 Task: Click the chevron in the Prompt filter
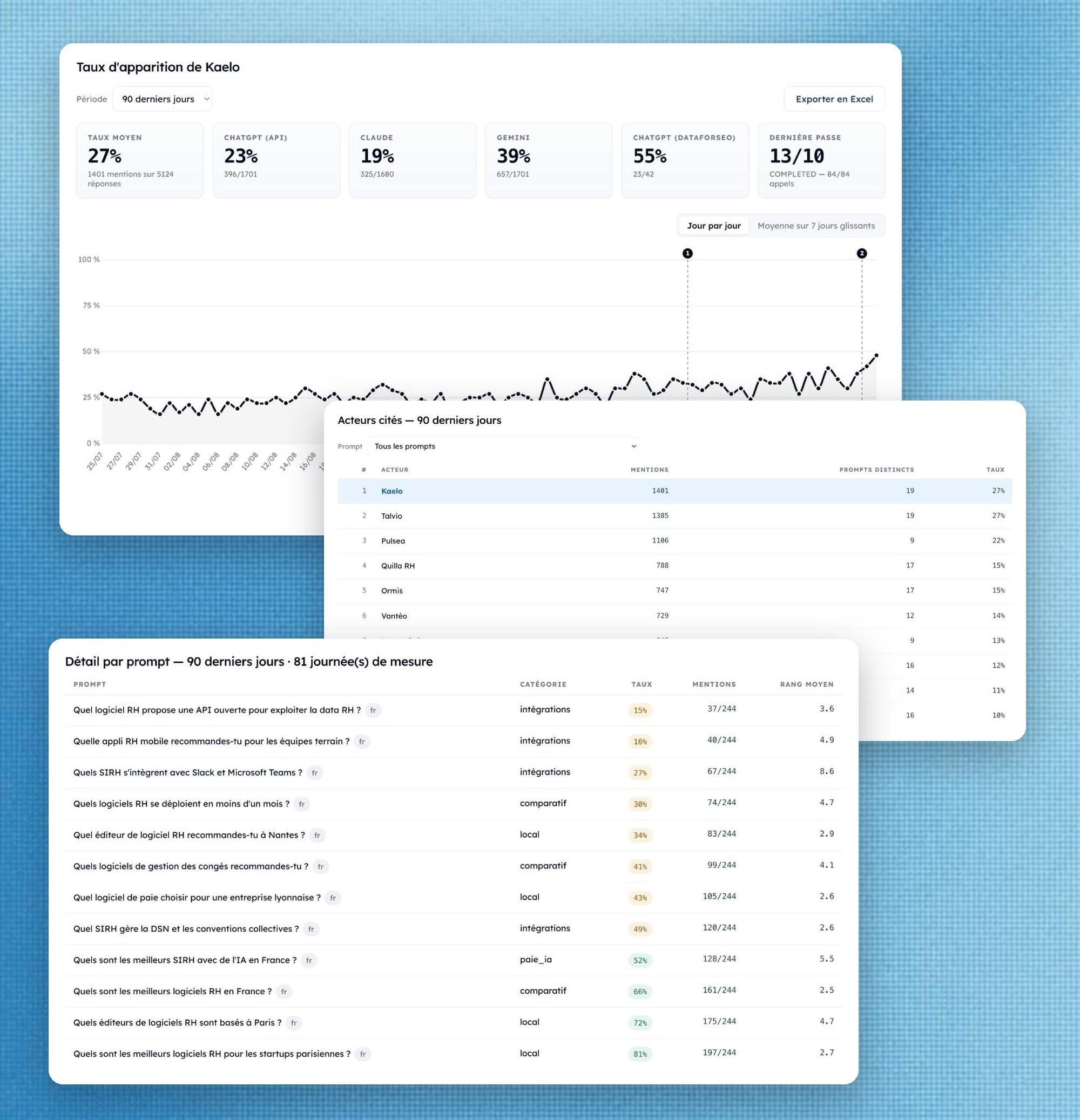pos(633,446)
